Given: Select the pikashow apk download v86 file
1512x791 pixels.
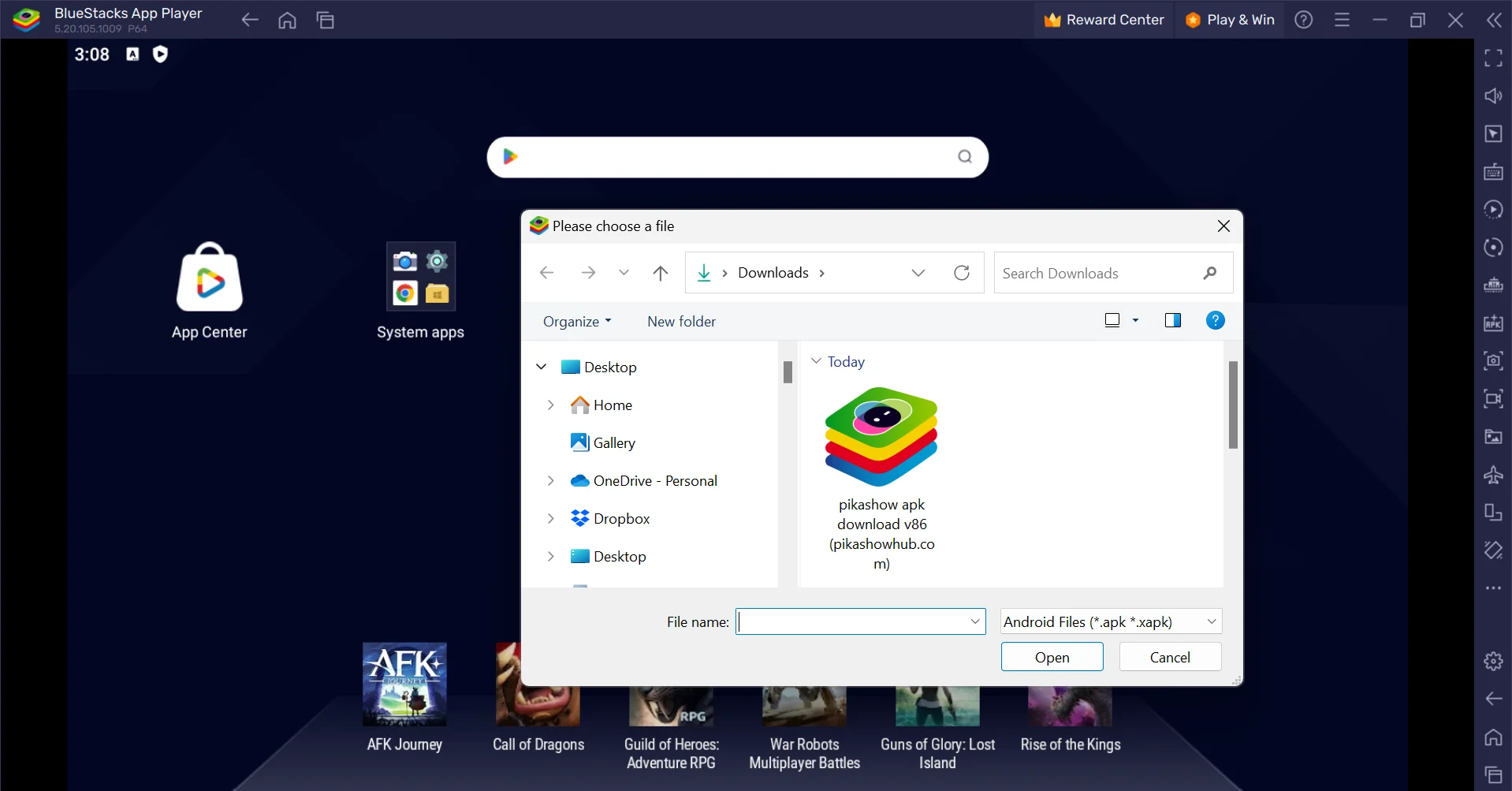Looking at the screenshot, I should [881, 479].
